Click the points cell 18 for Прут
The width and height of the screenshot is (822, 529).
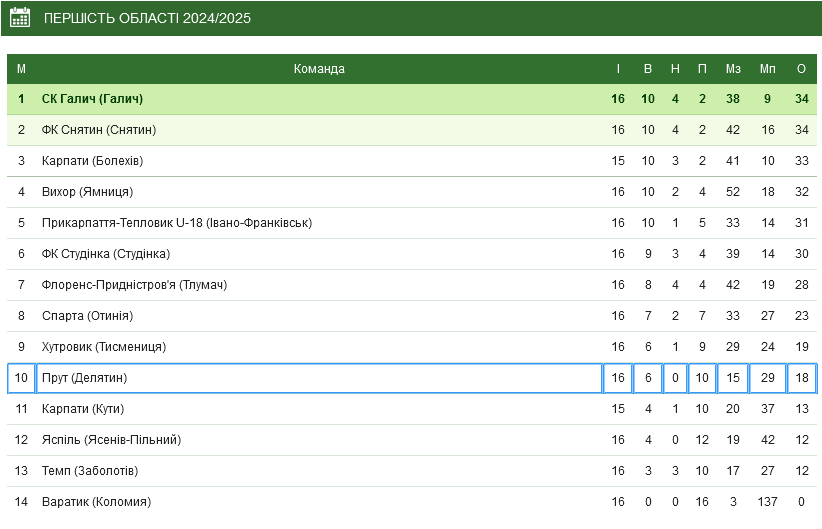tap(802, 378)
